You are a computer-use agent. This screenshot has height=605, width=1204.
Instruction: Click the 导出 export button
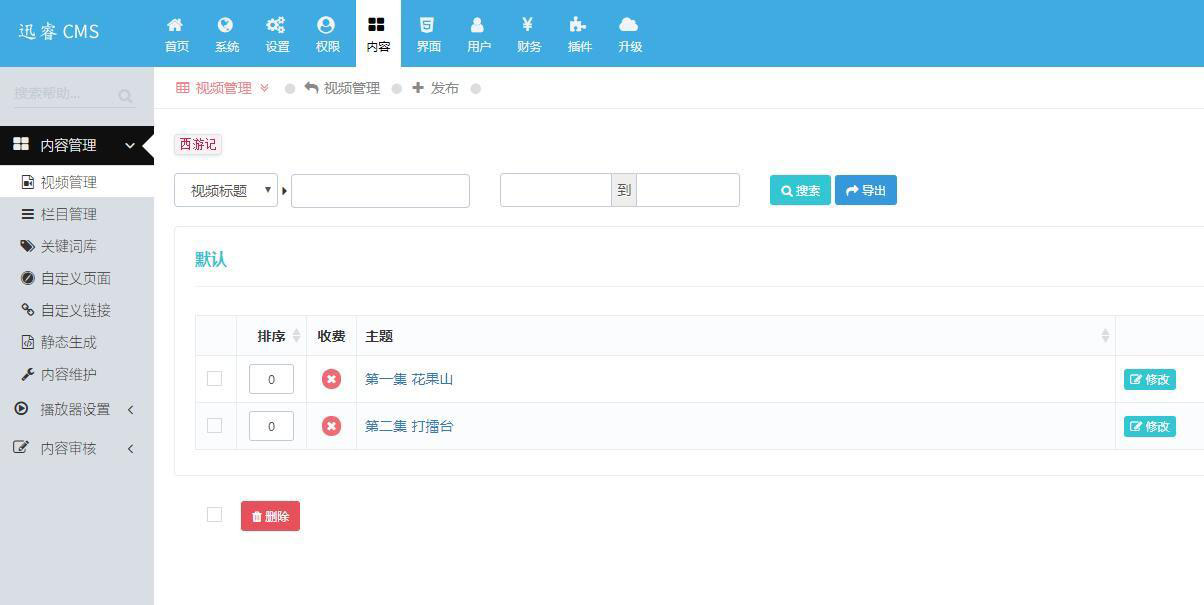tap(866, 190)
